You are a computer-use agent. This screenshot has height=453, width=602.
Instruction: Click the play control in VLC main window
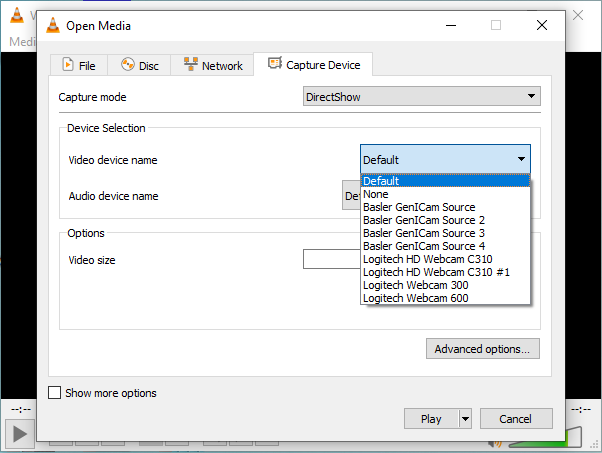(x=20, y=435)
